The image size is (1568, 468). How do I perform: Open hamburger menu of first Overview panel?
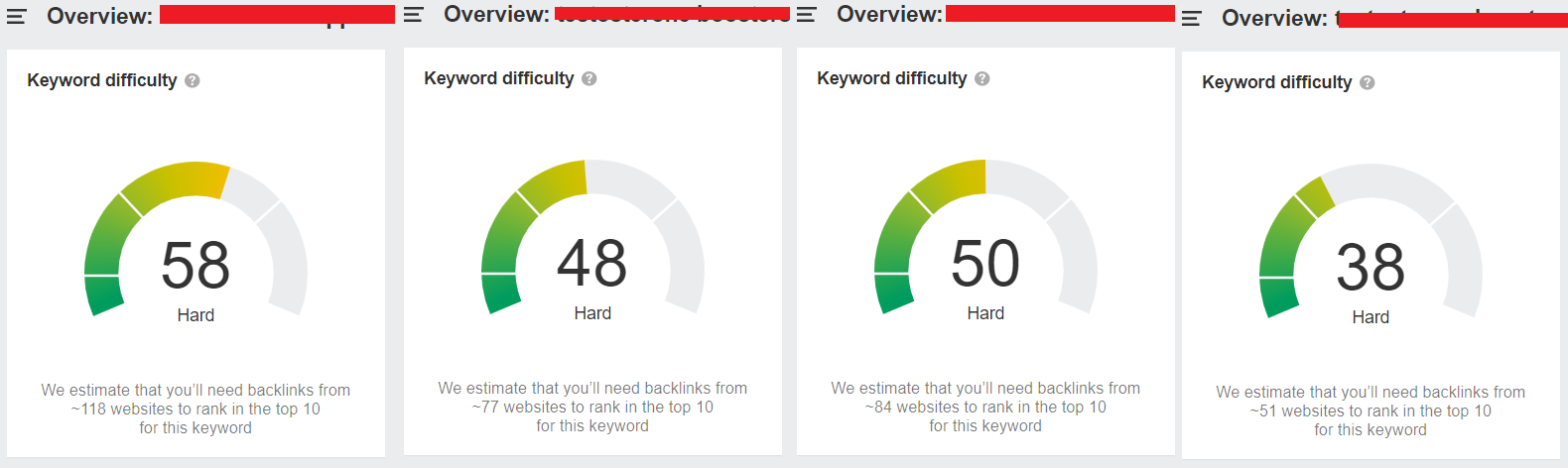[x=16, y=16]
